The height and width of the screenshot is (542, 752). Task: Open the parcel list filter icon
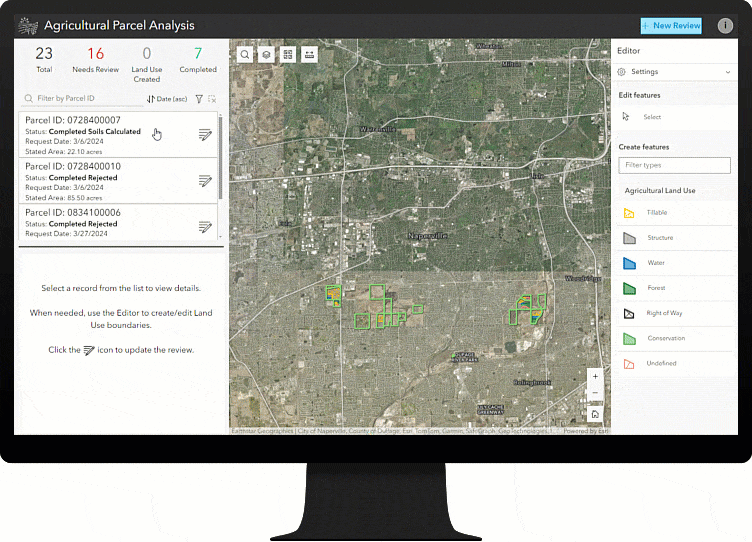[199, 99]
